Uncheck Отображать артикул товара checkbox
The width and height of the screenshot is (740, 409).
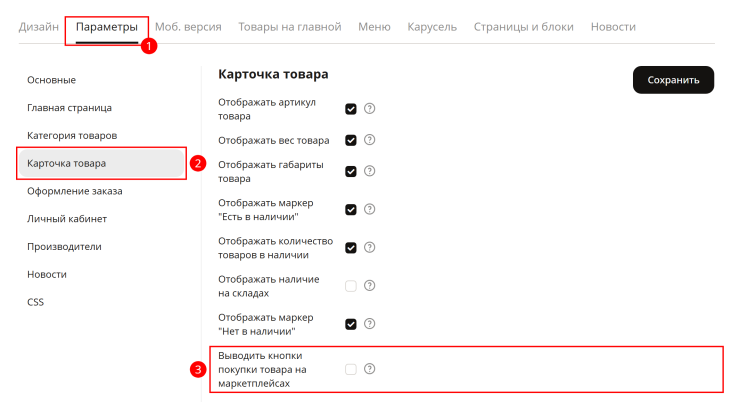coord(351,109)
